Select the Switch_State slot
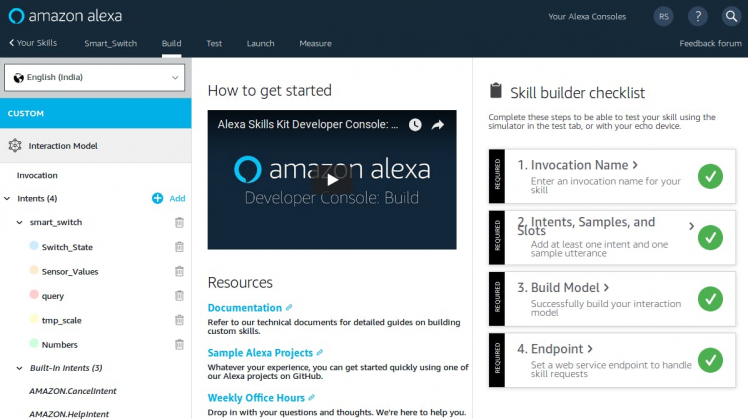 click(67, 247)
